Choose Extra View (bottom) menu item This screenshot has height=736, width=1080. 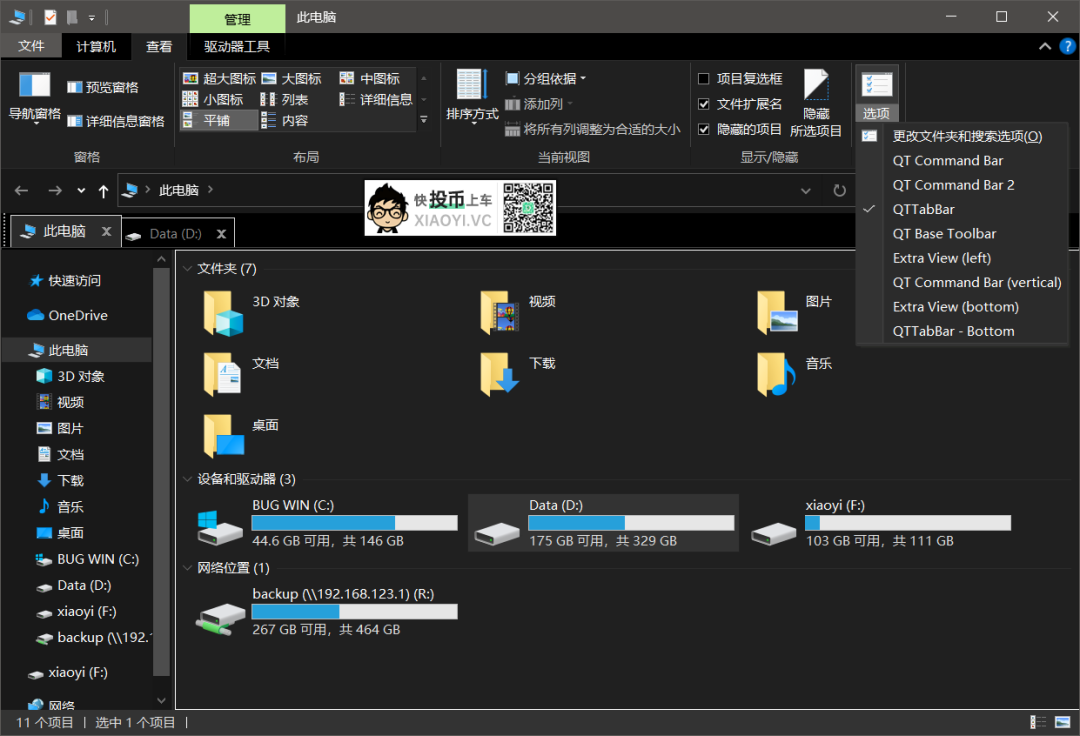[x=962, y=307]
